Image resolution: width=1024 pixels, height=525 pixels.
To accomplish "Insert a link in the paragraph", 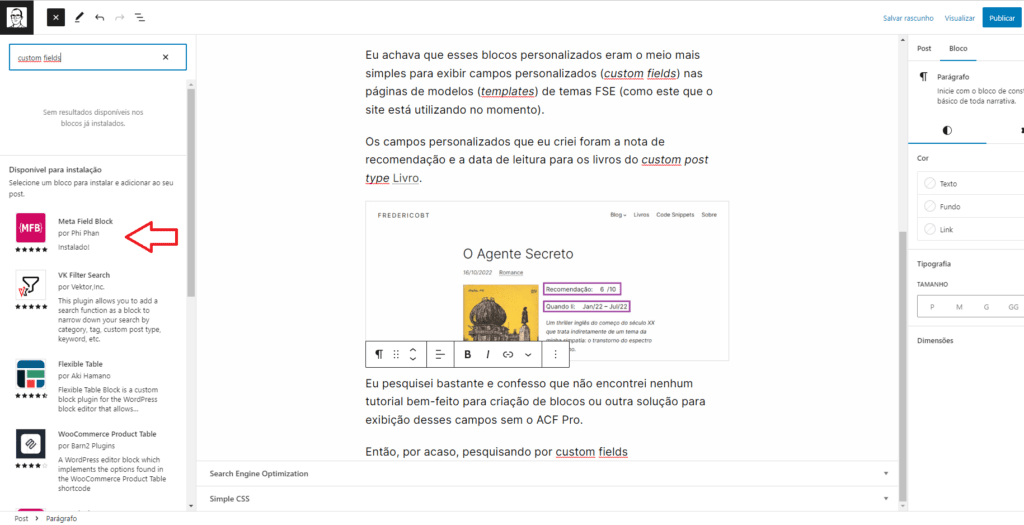I will 508,355.
